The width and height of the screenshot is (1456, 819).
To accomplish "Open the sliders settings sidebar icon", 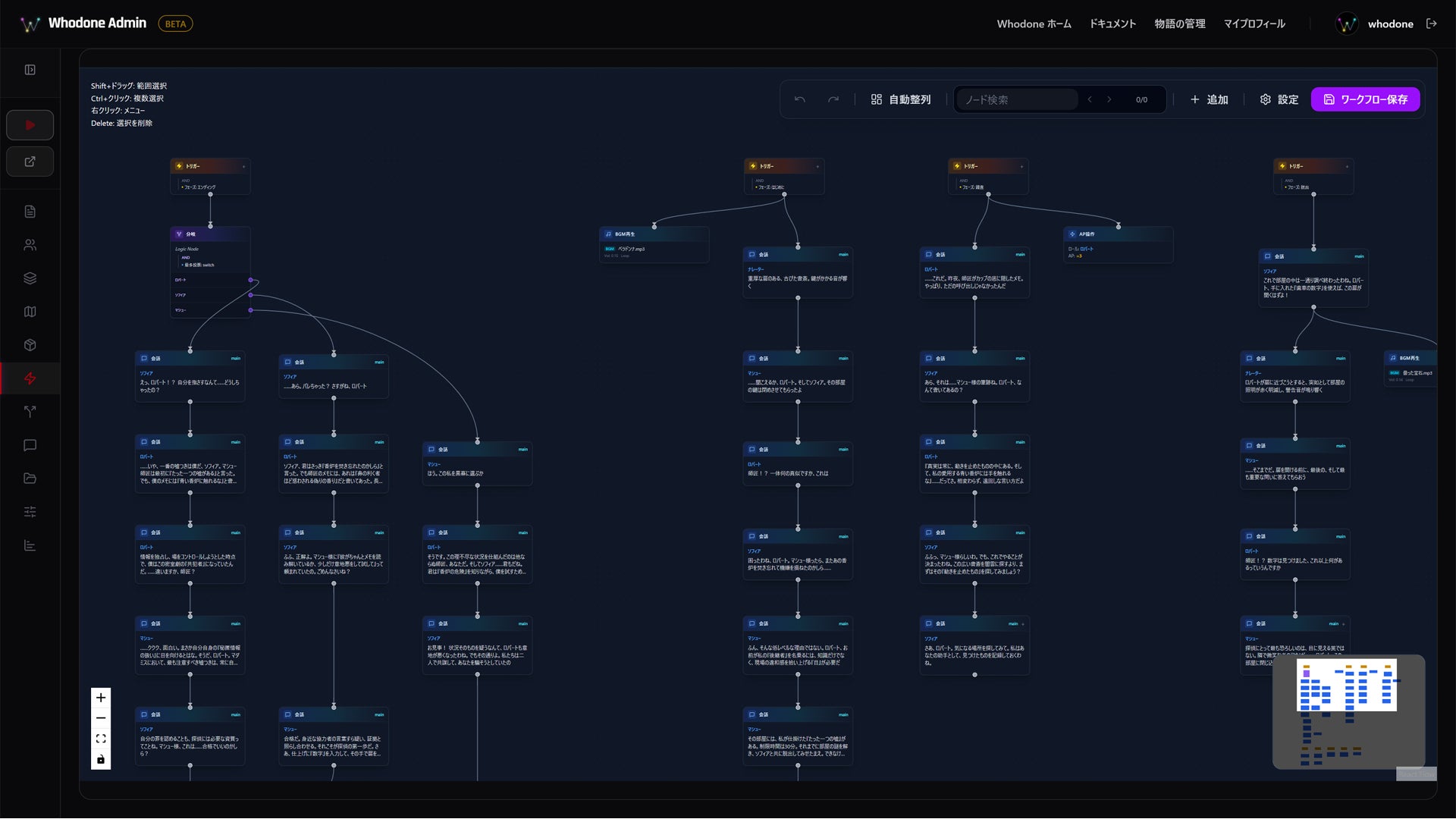I will click(30, 512).
